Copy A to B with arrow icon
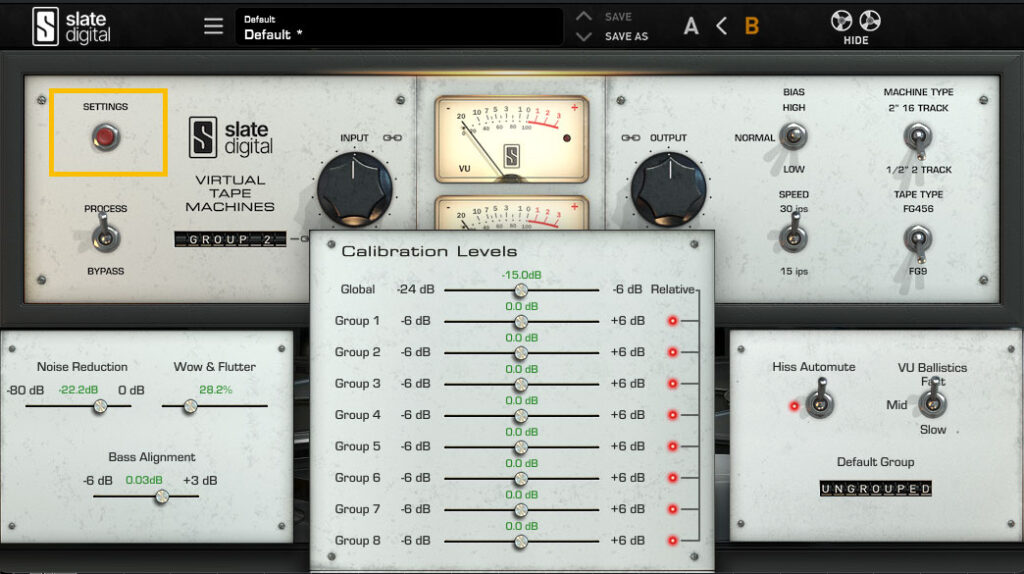 [x=721, y=26]
